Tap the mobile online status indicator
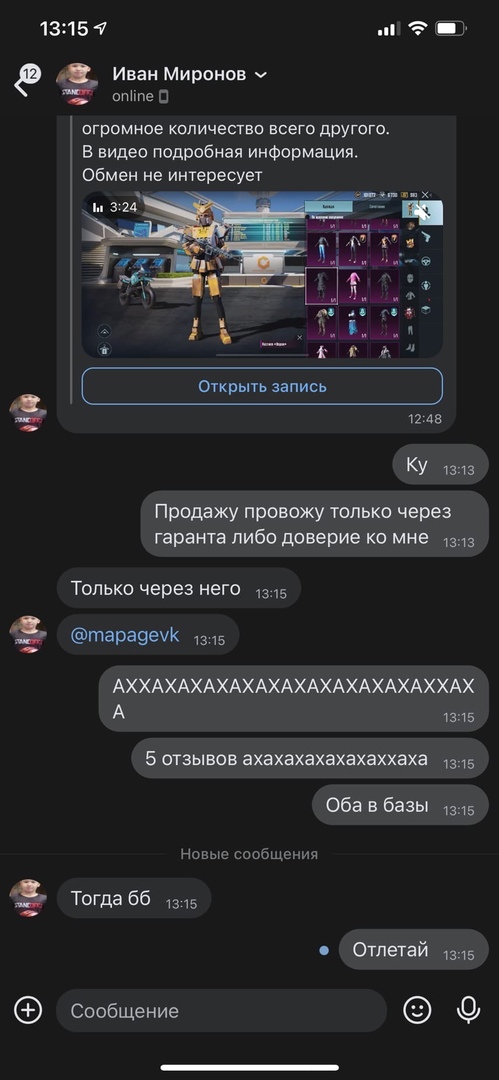499x1080 pixels. 163,96
